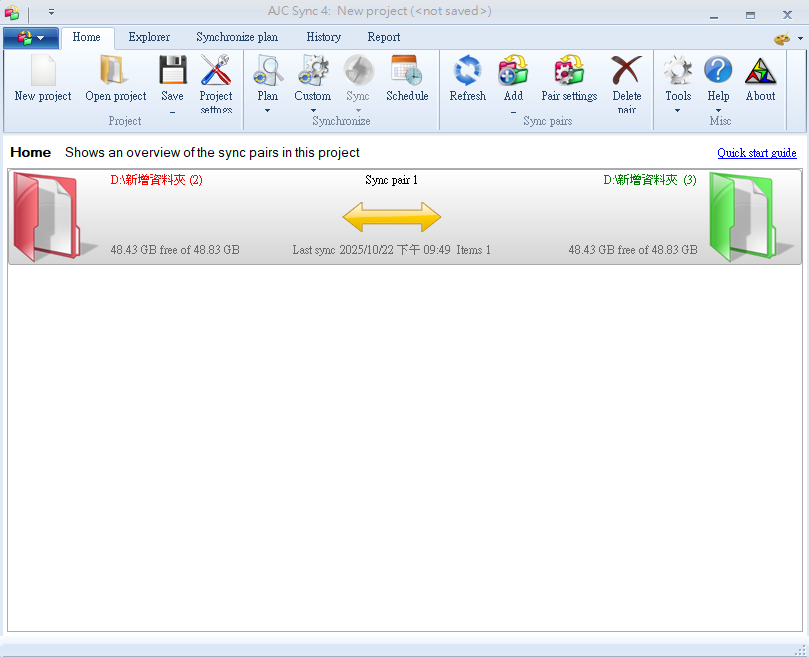Expand the Plan dropdown arrow
The width and height of the screenshot is (809, 657).
click(x=267, y=110)
